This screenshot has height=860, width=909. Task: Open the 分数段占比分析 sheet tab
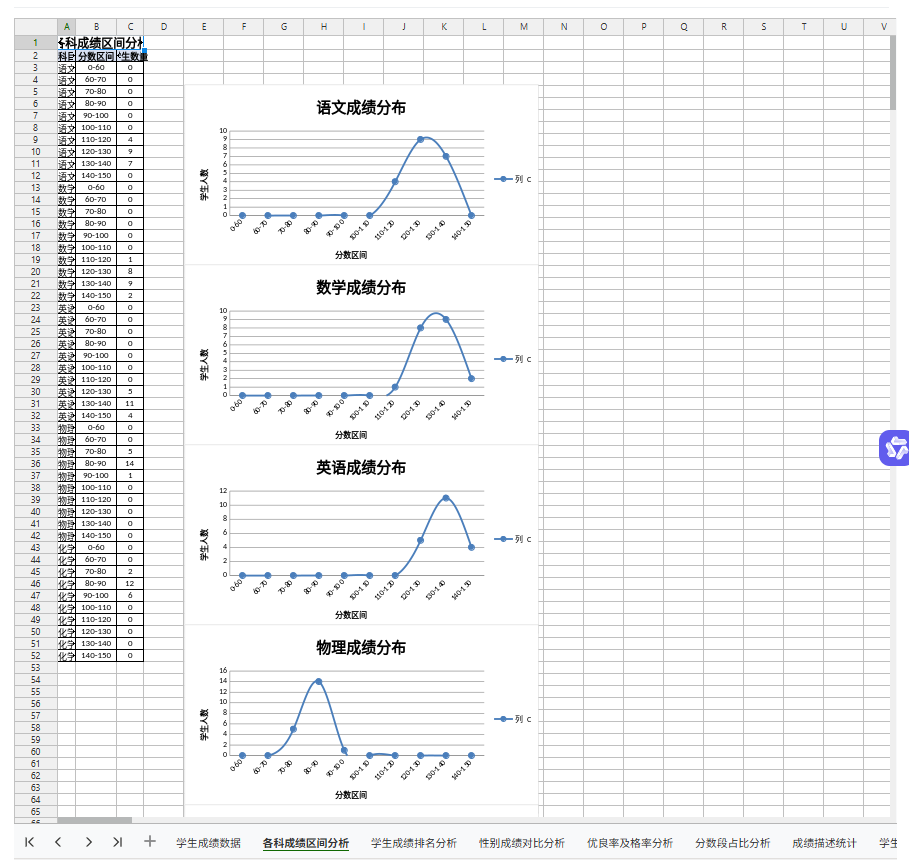pos(732,843)
